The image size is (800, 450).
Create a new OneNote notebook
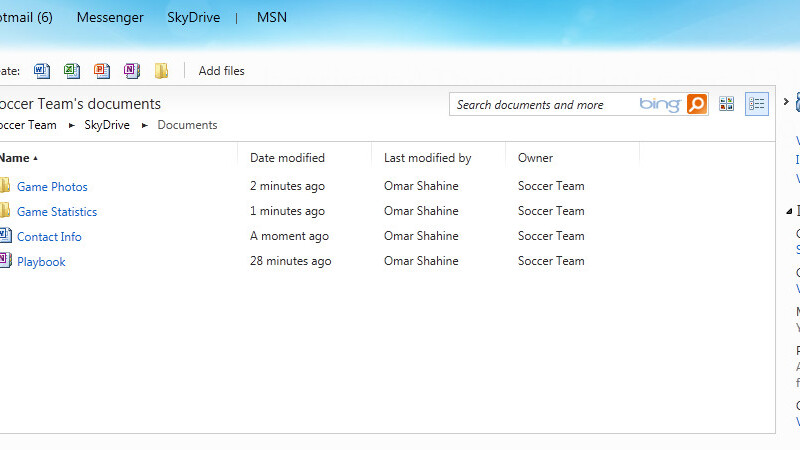tap(131, 71)
